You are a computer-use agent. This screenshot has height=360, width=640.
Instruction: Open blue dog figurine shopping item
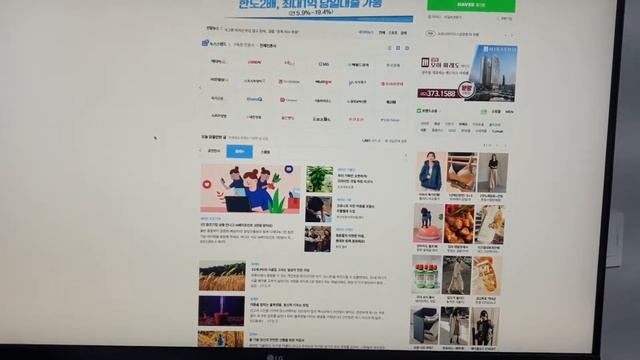click(x=428, y=223)
